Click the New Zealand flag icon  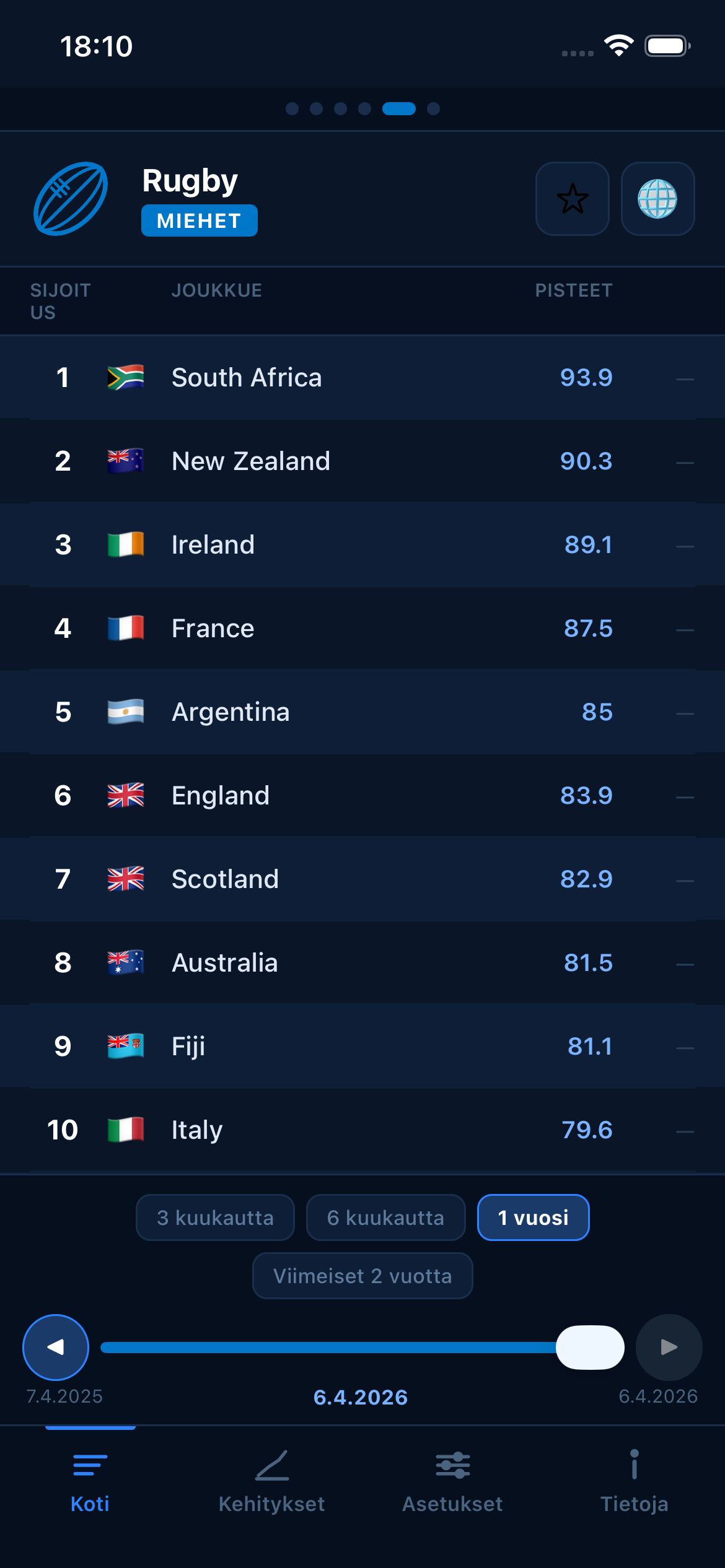coord(125,460)
